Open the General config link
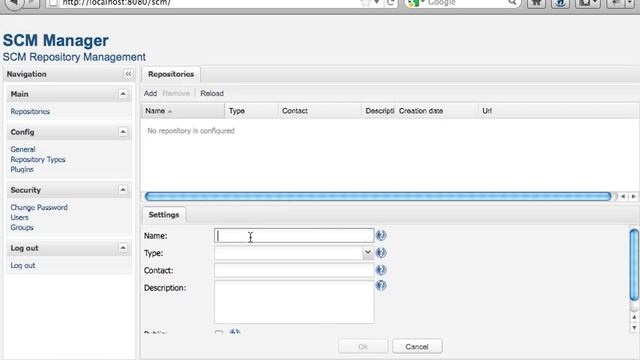 (x=23, y=149)
